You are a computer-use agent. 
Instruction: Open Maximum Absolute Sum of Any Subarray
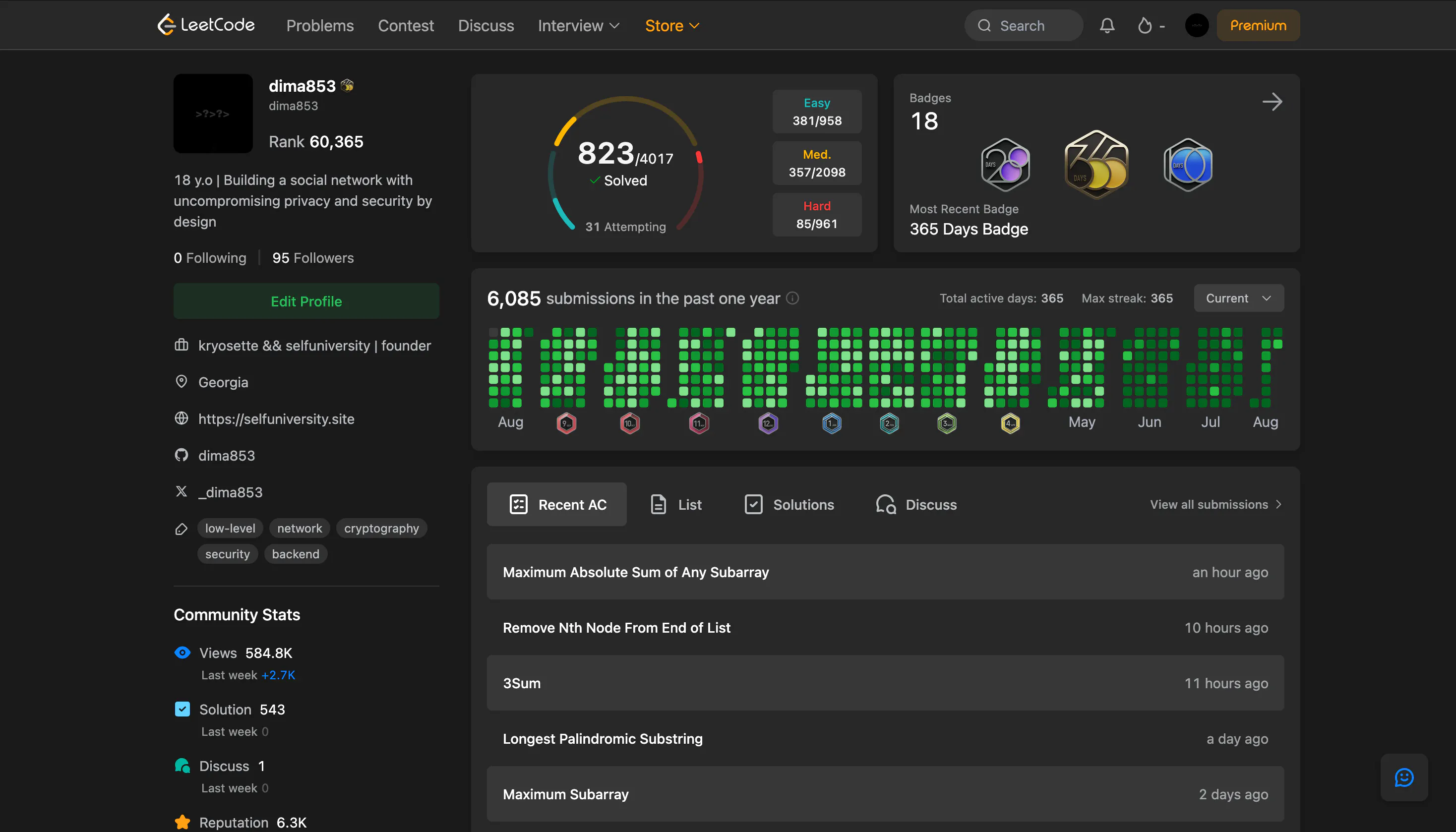885,572
